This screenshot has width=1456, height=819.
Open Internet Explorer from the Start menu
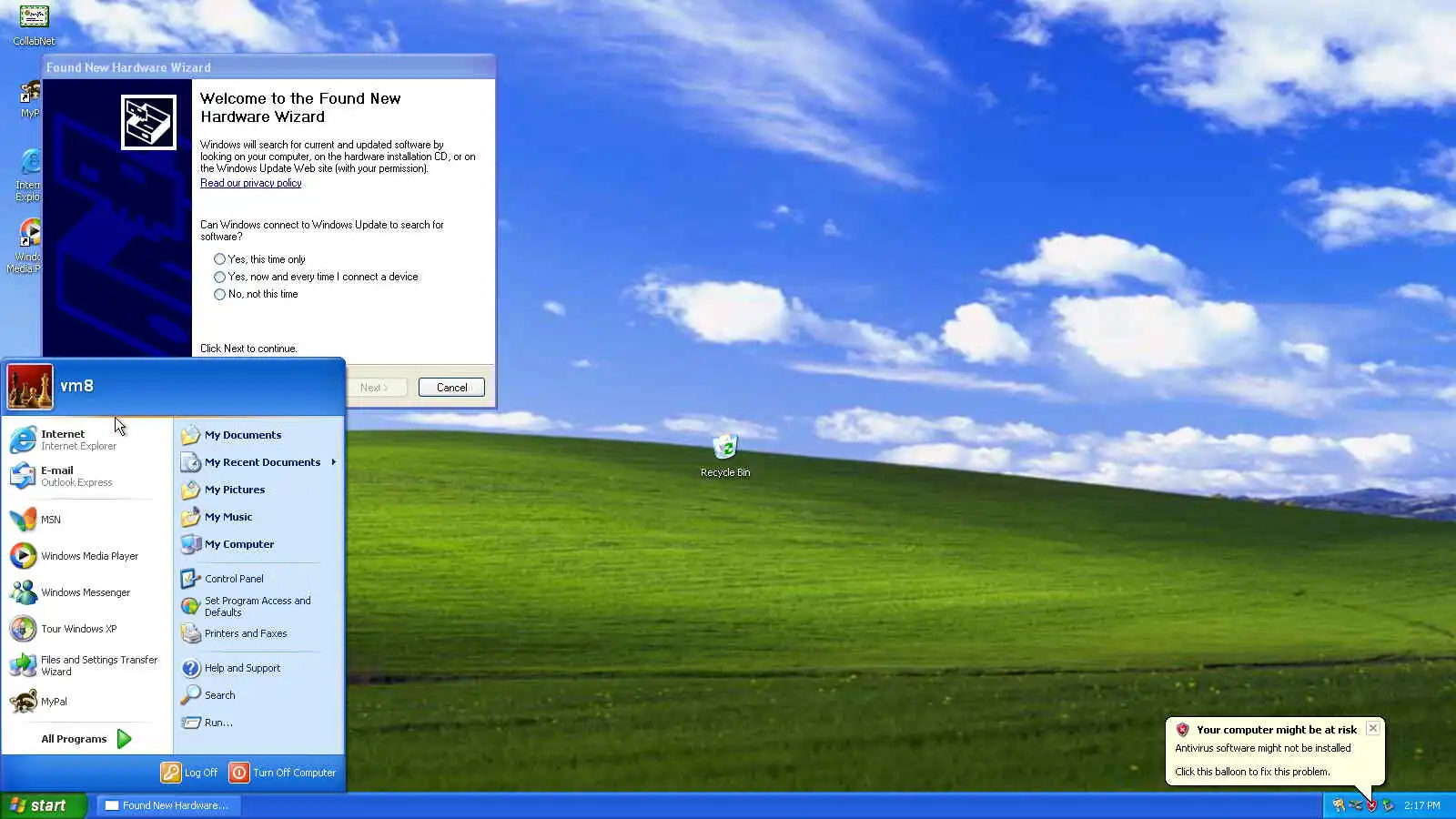[86, 440]
